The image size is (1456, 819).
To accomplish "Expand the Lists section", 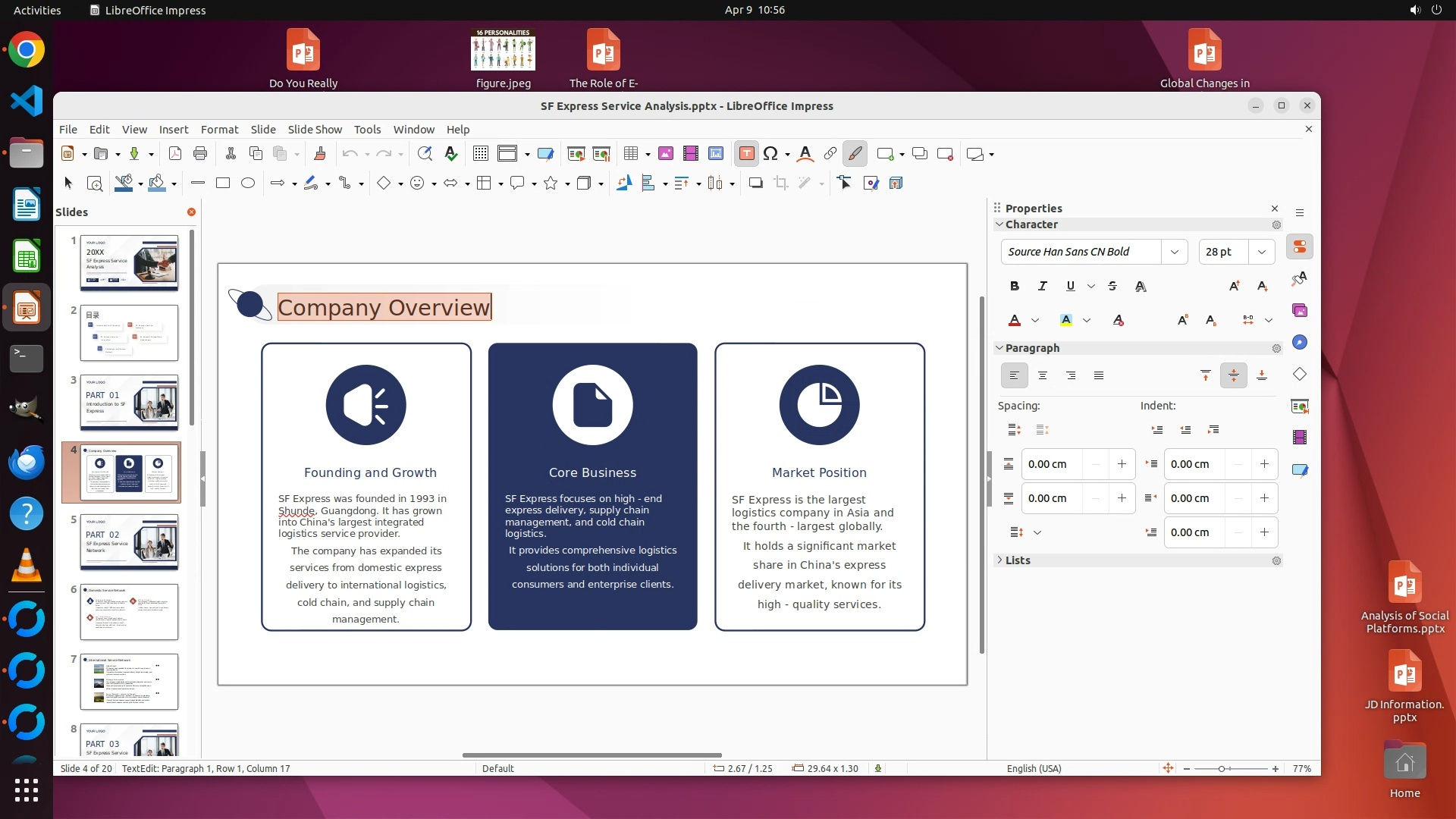I will pyautogui.click(x=1018, y=560).
